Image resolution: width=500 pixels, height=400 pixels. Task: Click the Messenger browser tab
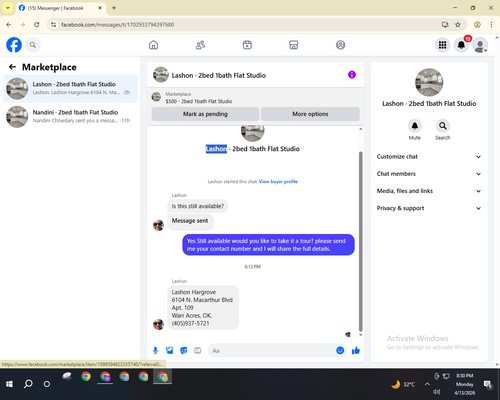(x=60, y=8)
